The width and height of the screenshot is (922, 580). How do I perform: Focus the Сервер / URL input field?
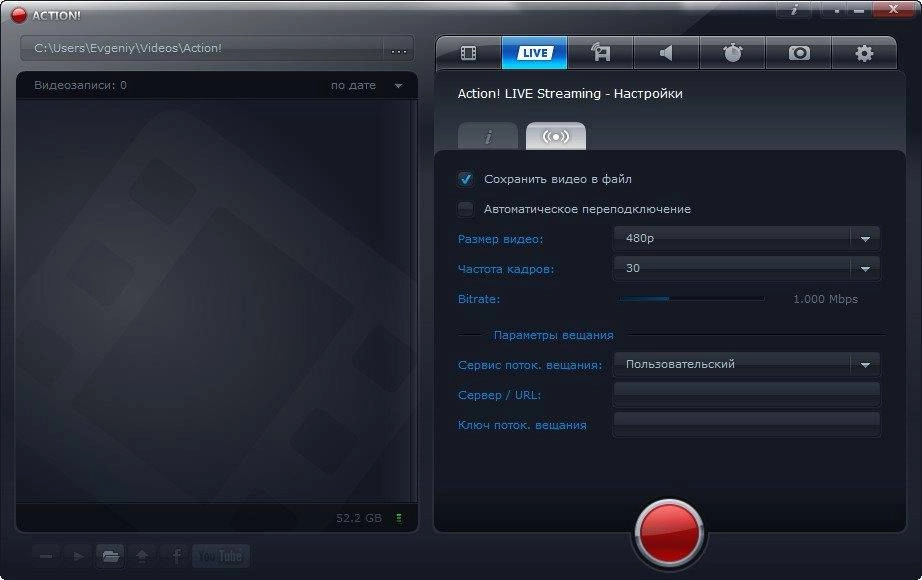pyautogui.click(x=746, y=394)
